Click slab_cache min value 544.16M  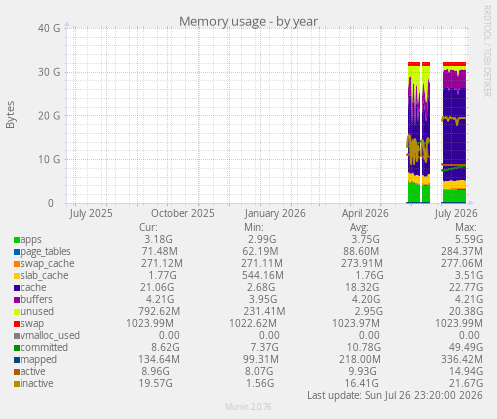262,275
